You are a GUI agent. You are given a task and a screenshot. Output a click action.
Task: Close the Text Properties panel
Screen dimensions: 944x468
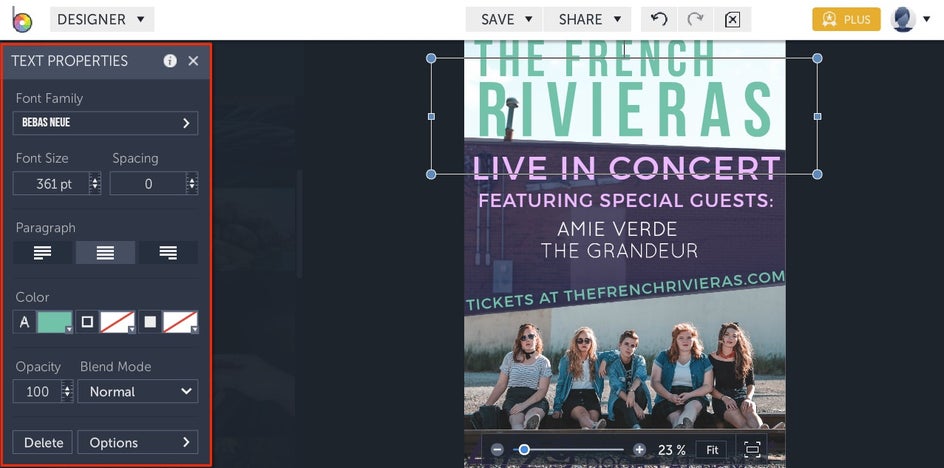click(x=193, y=61)
